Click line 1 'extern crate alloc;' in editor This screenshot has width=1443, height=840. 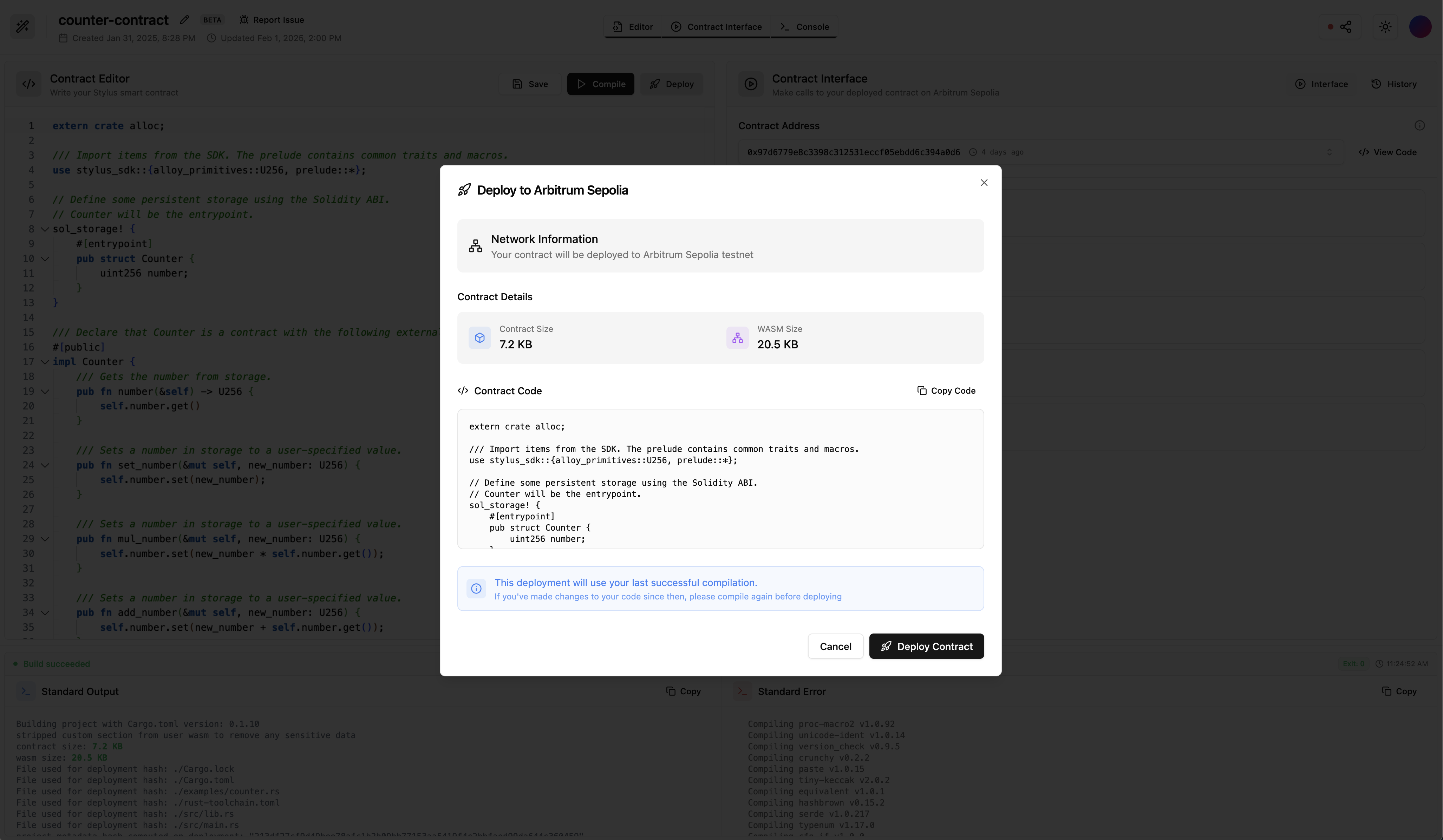(x=108, y=126)
